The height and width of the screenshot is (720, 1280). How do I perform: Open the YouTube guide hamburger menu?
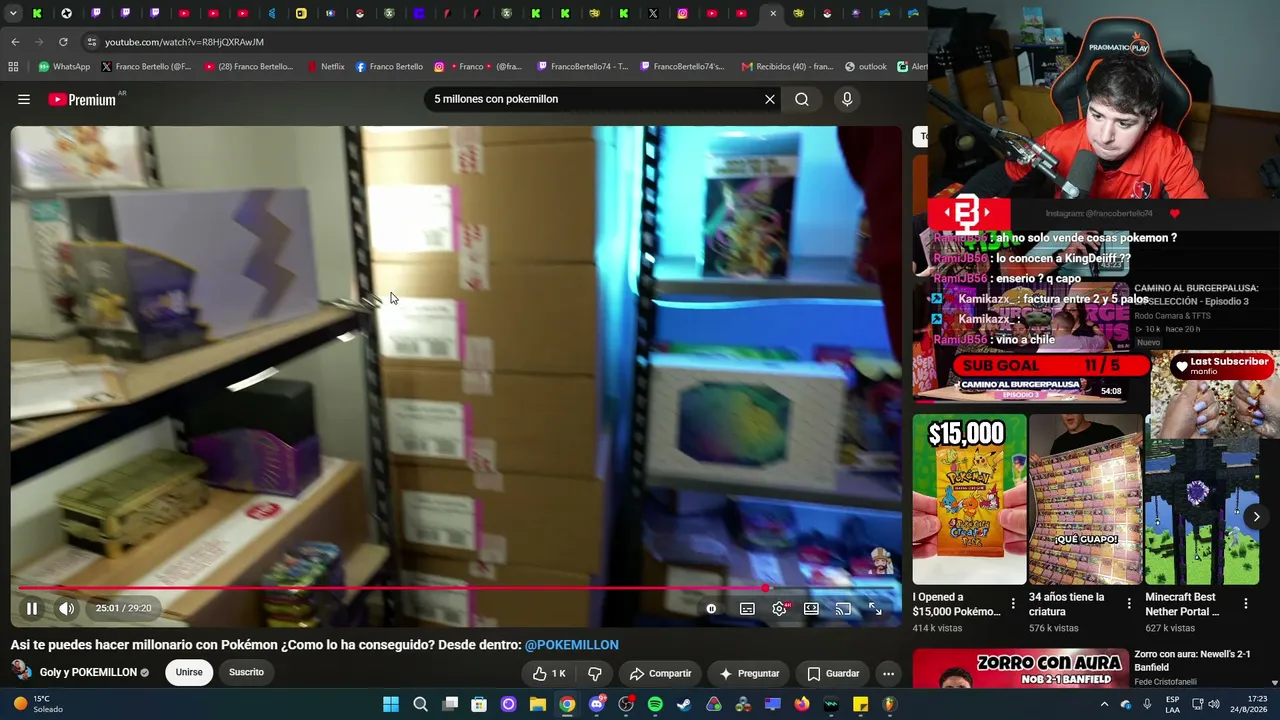click(24, 99)
